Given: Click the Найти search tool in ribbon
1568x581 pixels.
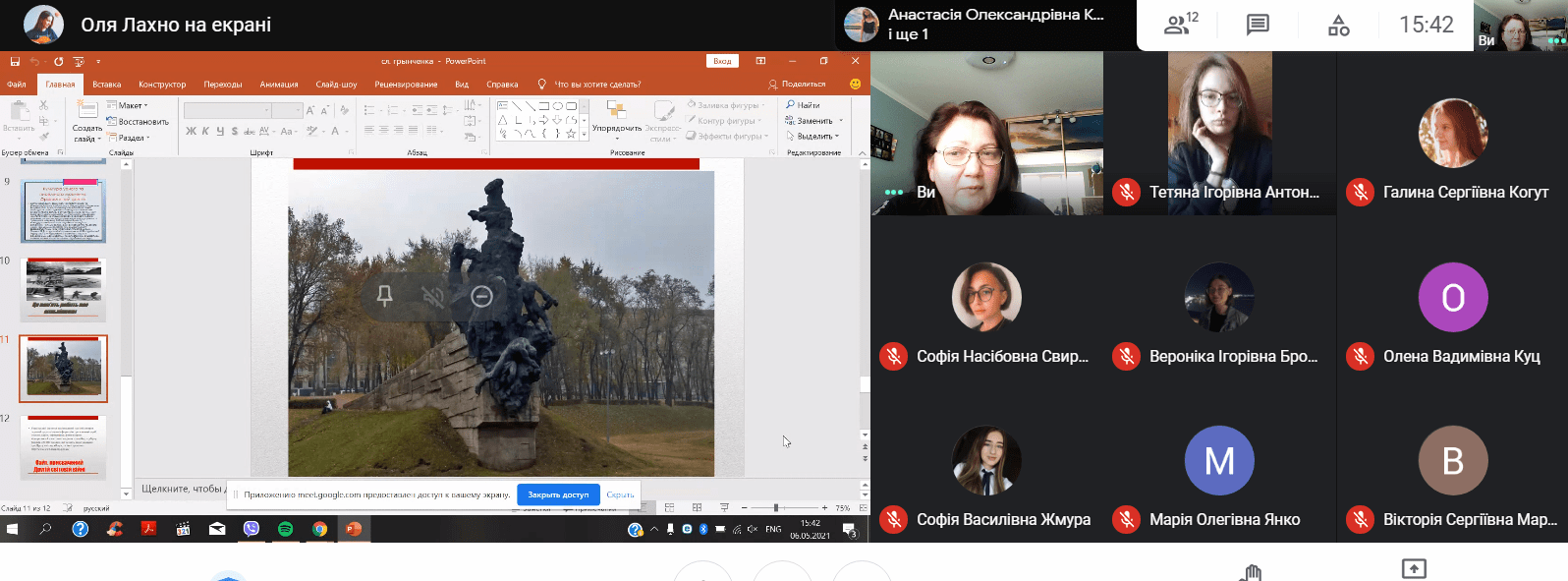Looking at the screenshot, I should click(803, 105).
